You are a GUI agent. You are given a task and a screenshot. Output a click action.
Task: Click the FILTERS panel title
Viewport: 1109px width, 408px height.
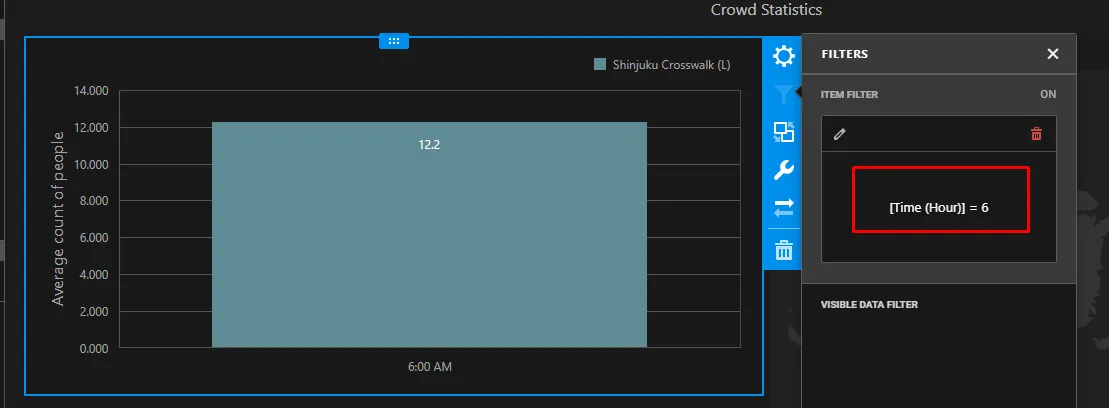tap(844, 54)
